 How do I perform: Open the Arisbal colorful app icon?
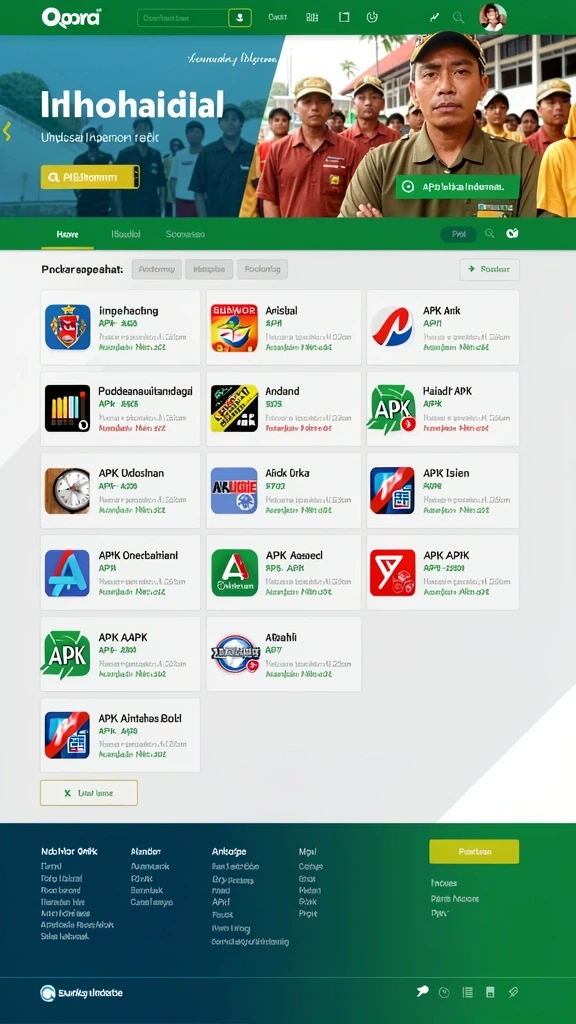(x=234, y=327)
